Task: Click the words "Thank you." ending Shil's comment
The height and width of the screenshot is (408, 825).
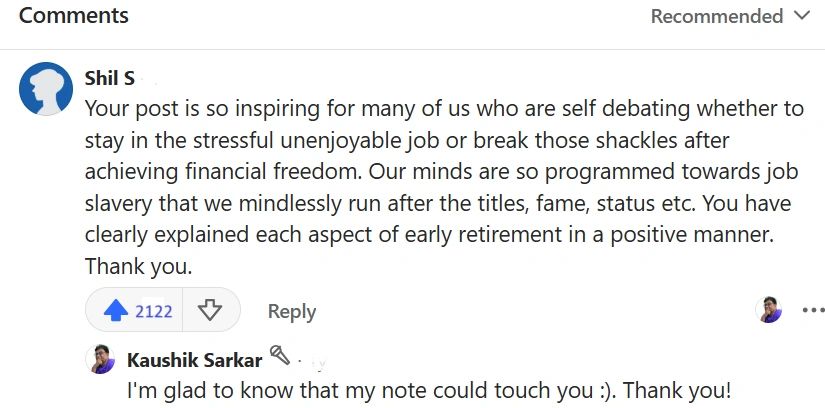Action: (138, 266)
